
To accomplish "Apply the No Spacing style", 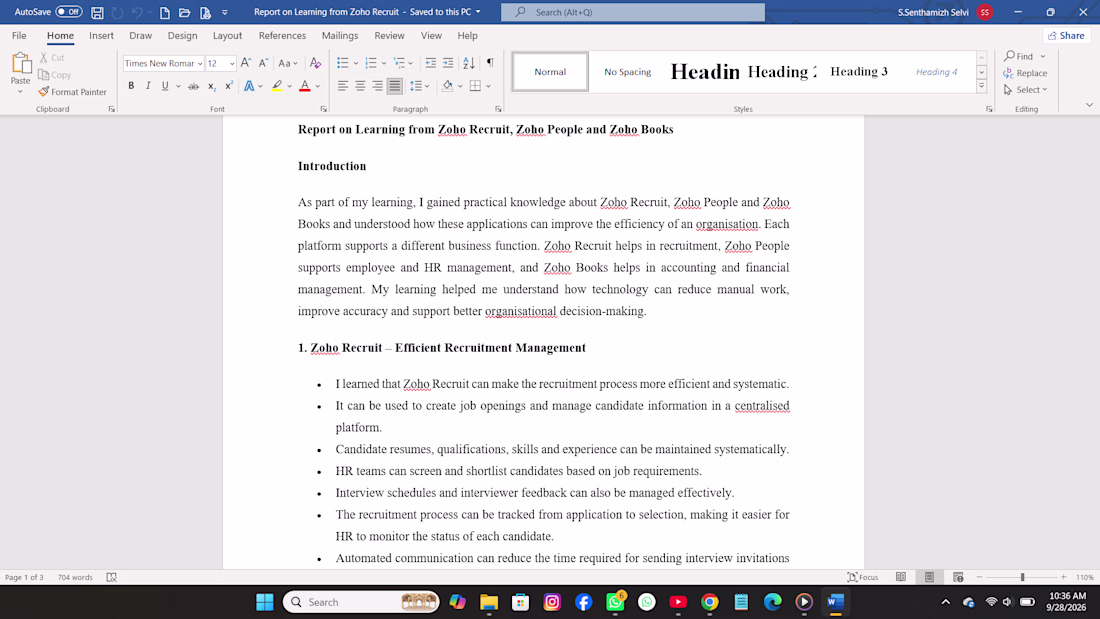I will tap(628, 72).
